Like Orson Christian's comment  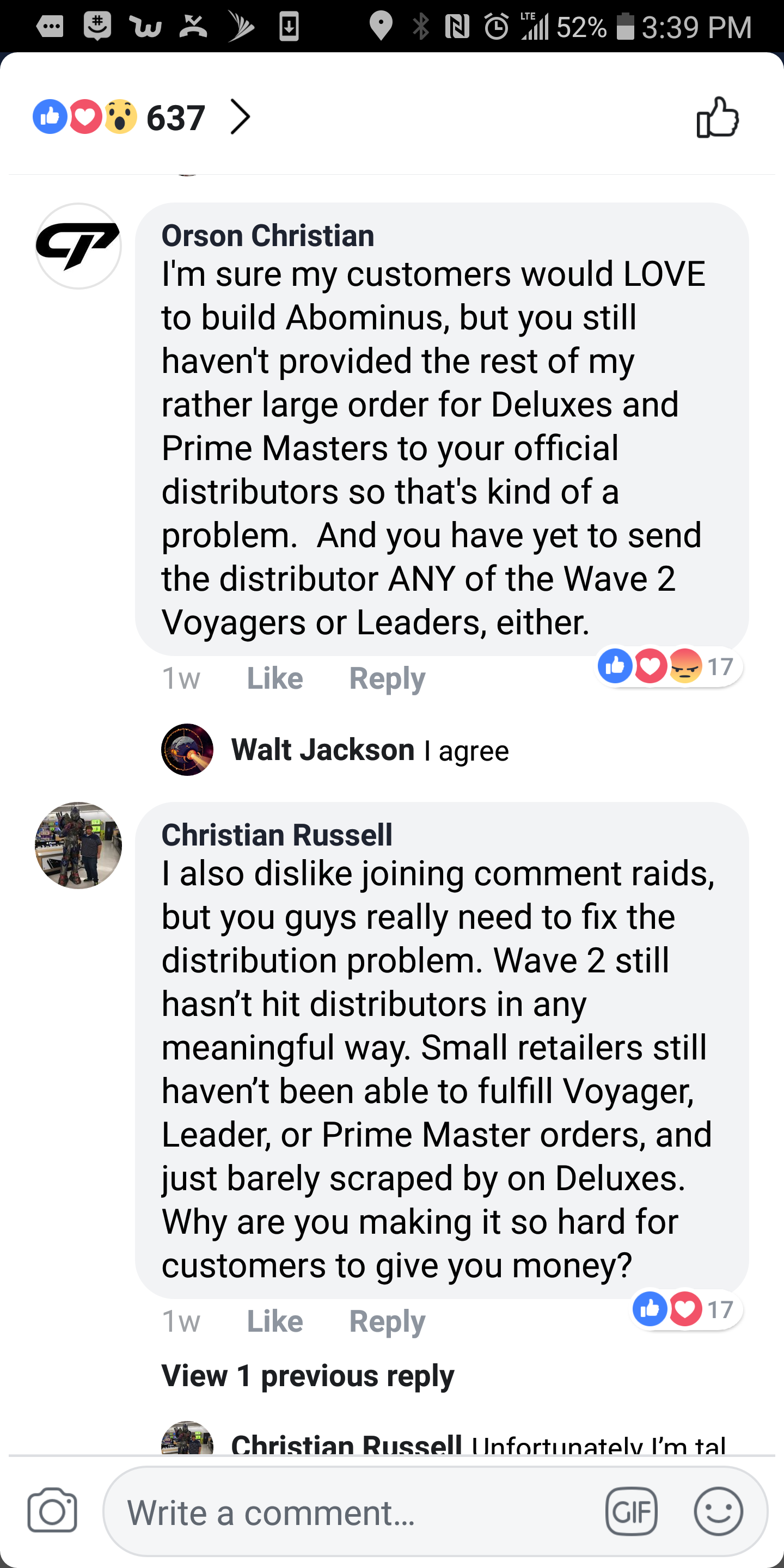(x=274, y=678)
